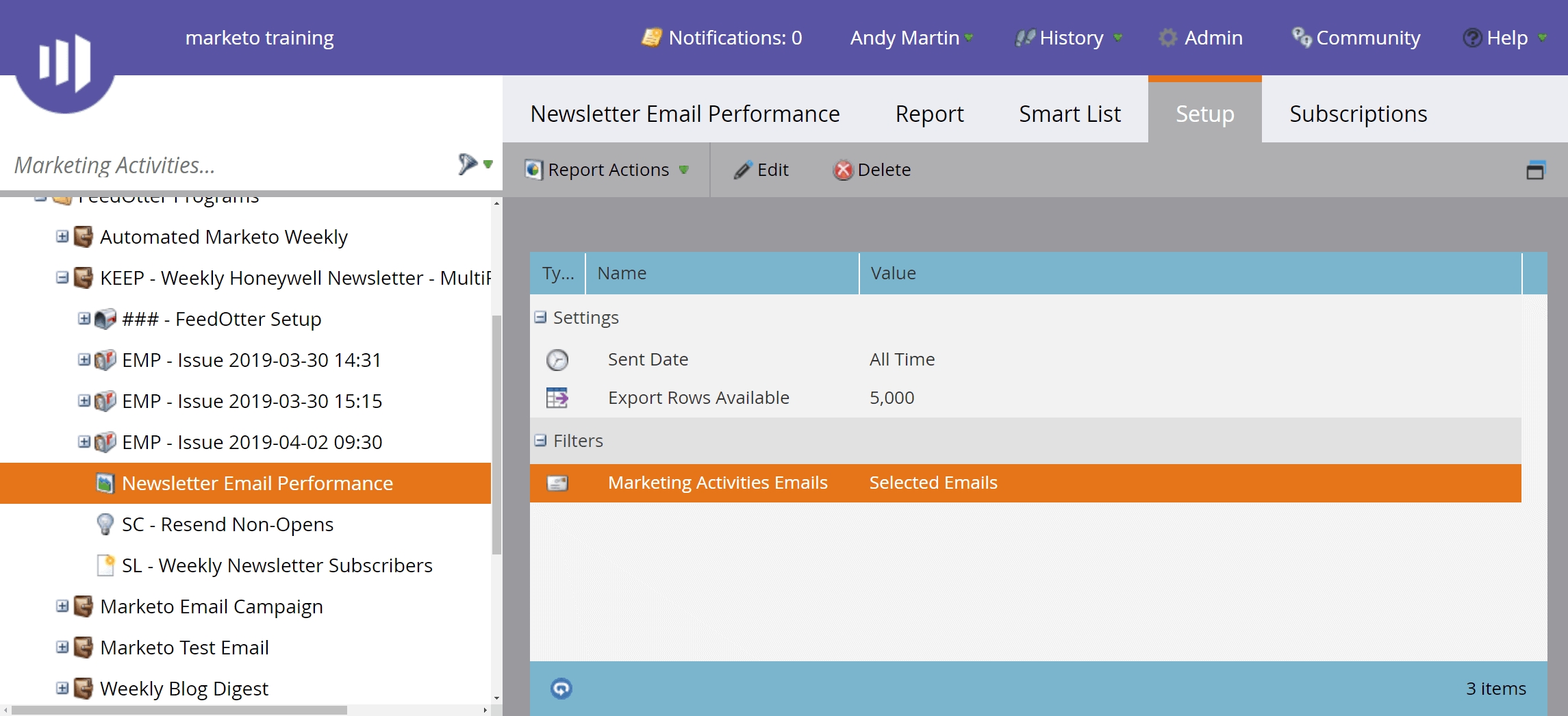Click the maximize panel icon in toolbar
1568x716 pixels.
[1535, 170]
